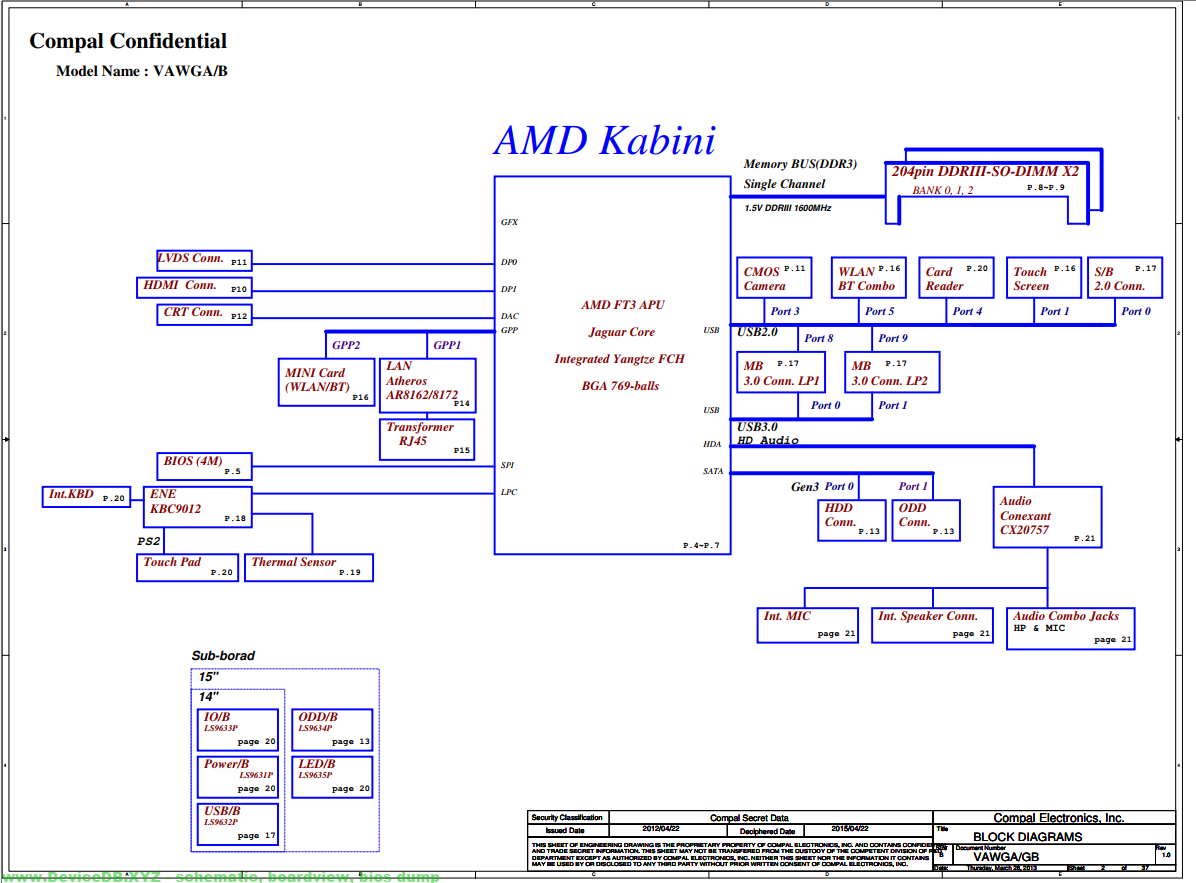1196x883 pixels.
Task: Click the AMD Kabini title text
Action: coord(605,140)
